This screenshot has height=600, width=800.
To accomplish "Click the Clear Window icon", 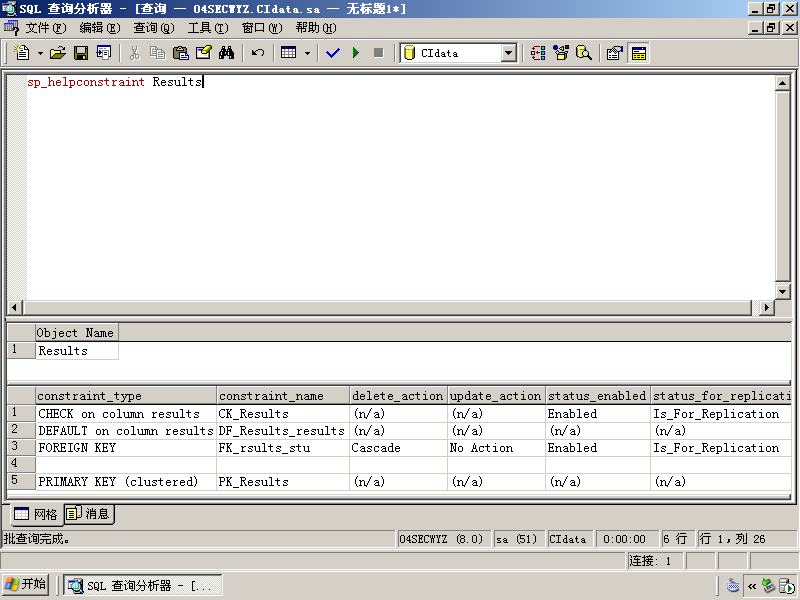I will pos(203,53).
